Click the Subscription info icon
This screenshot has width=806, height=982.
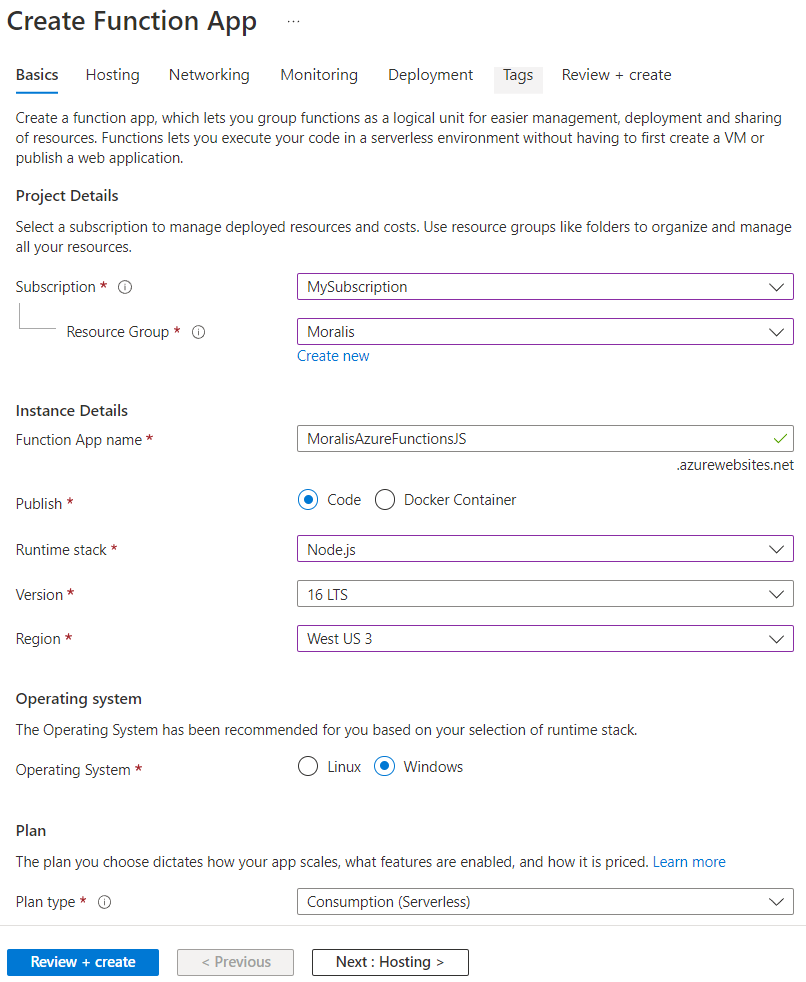pos(125,287)
